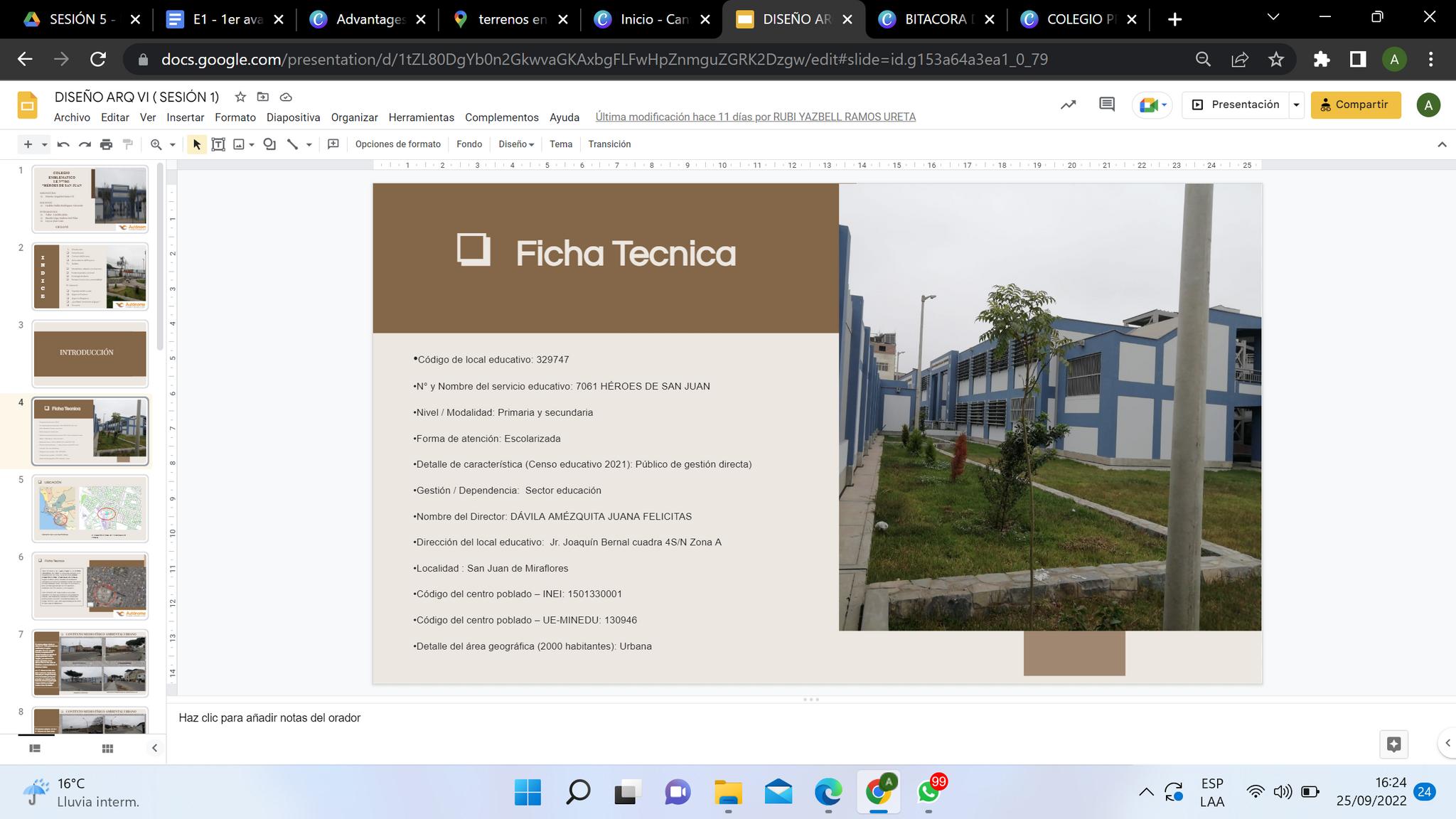Open the zoom level dropdown arrow
This screenshot has height=819, width=1456.
tap(172, 144)
